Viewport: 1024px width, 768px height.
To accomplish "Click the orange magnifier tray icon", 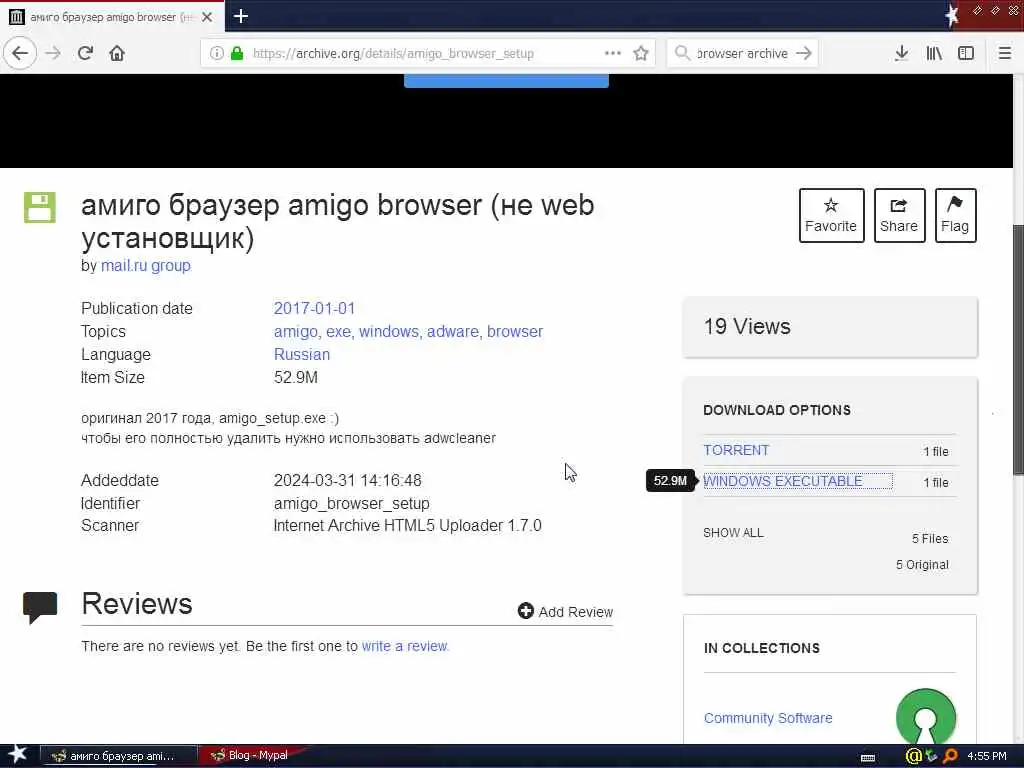I will pyautogui.click(x=950, y=756).
